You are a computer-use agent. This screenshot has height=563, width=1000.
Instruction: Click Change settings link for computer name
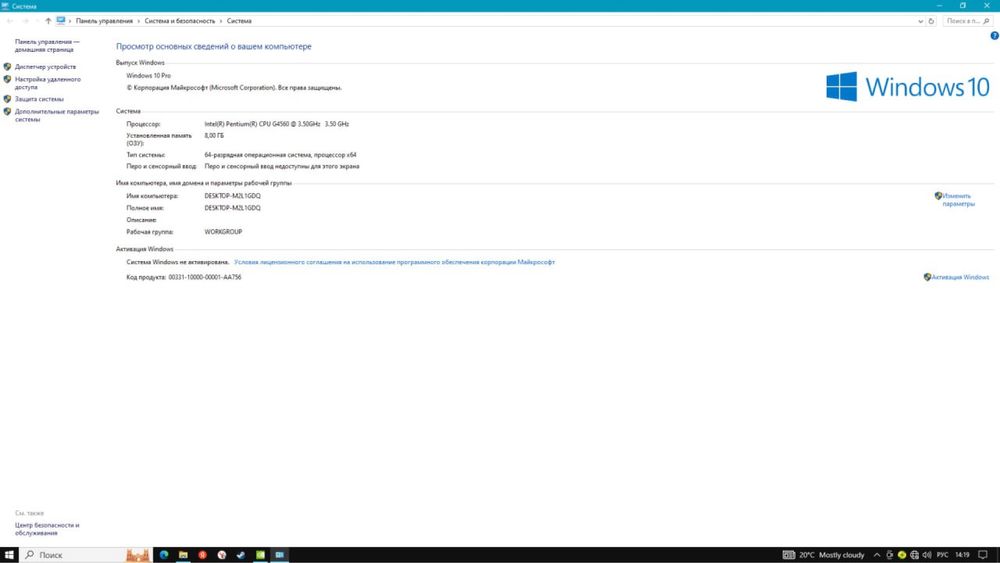point(959,200)
